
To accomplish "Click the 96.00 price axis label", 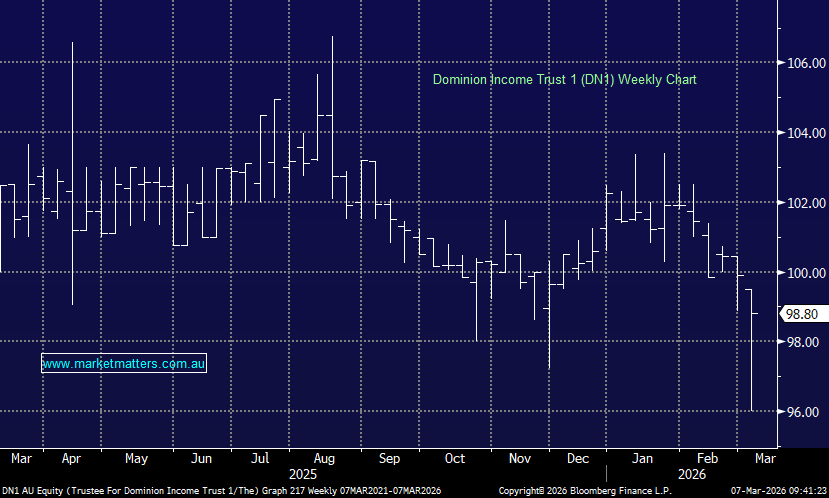I will pyautogui.click(x=805, y=412).
